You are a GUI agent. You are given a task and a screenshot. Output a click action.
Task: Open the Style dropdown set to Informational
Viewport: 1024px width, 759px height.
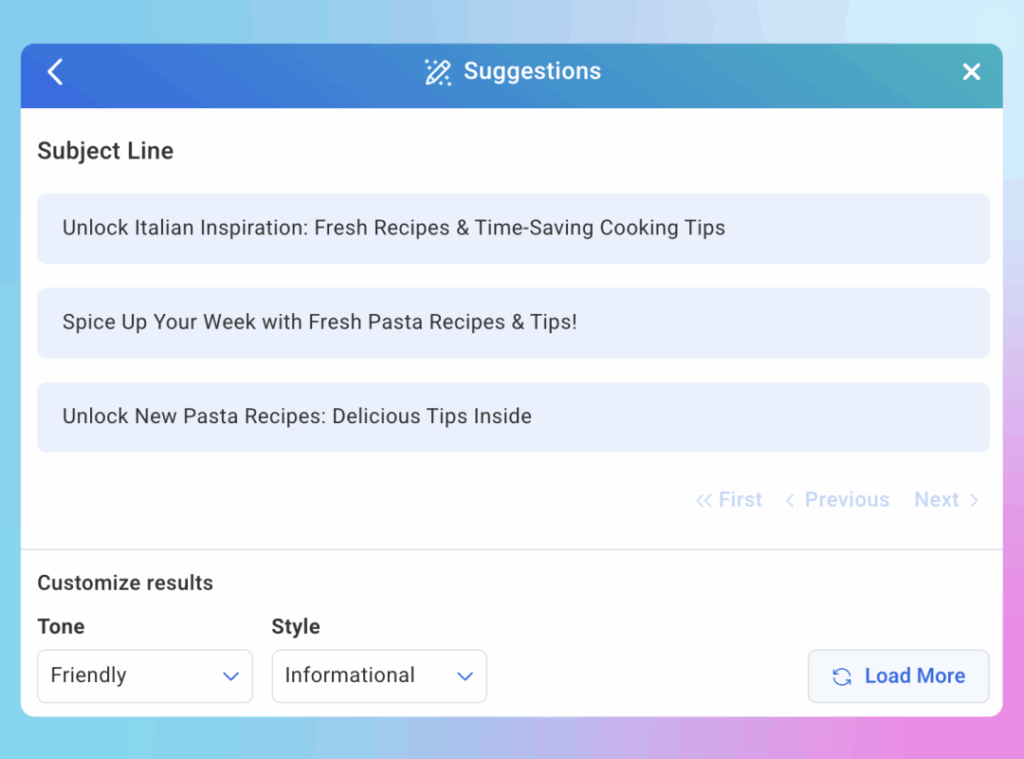click(x=379, y=676)
